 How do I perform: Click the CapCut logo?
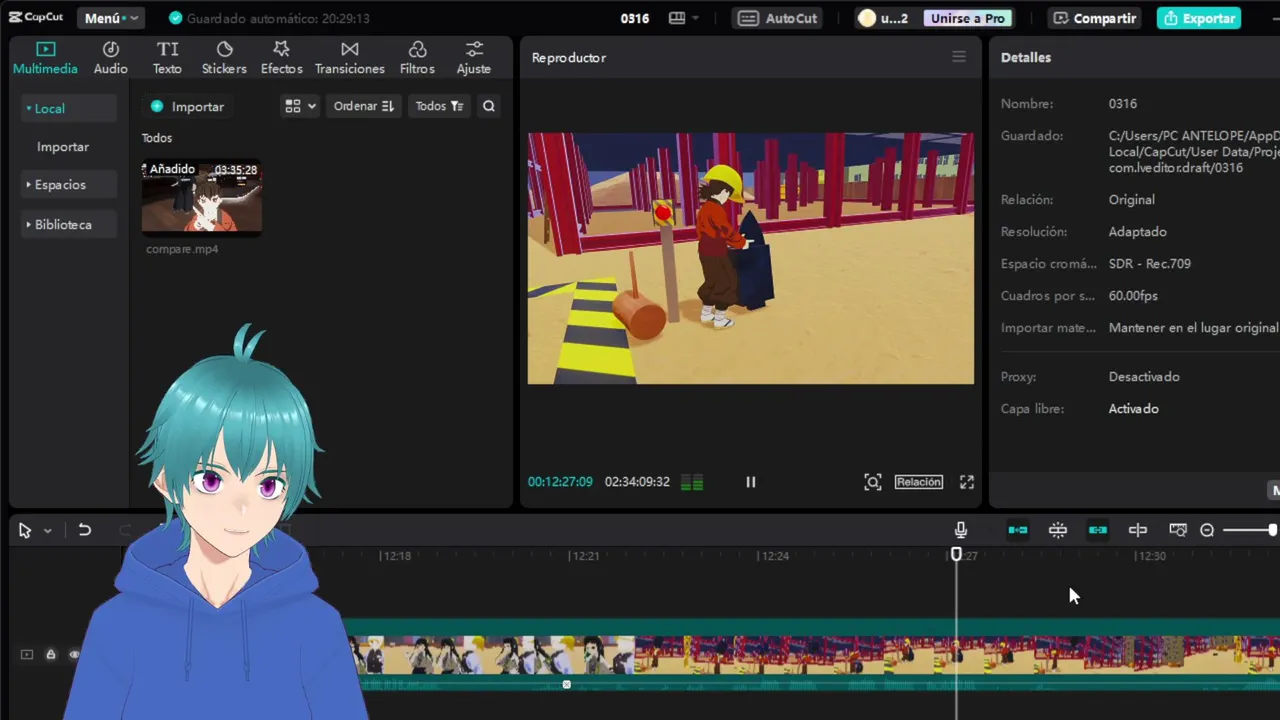click(36, 17)
